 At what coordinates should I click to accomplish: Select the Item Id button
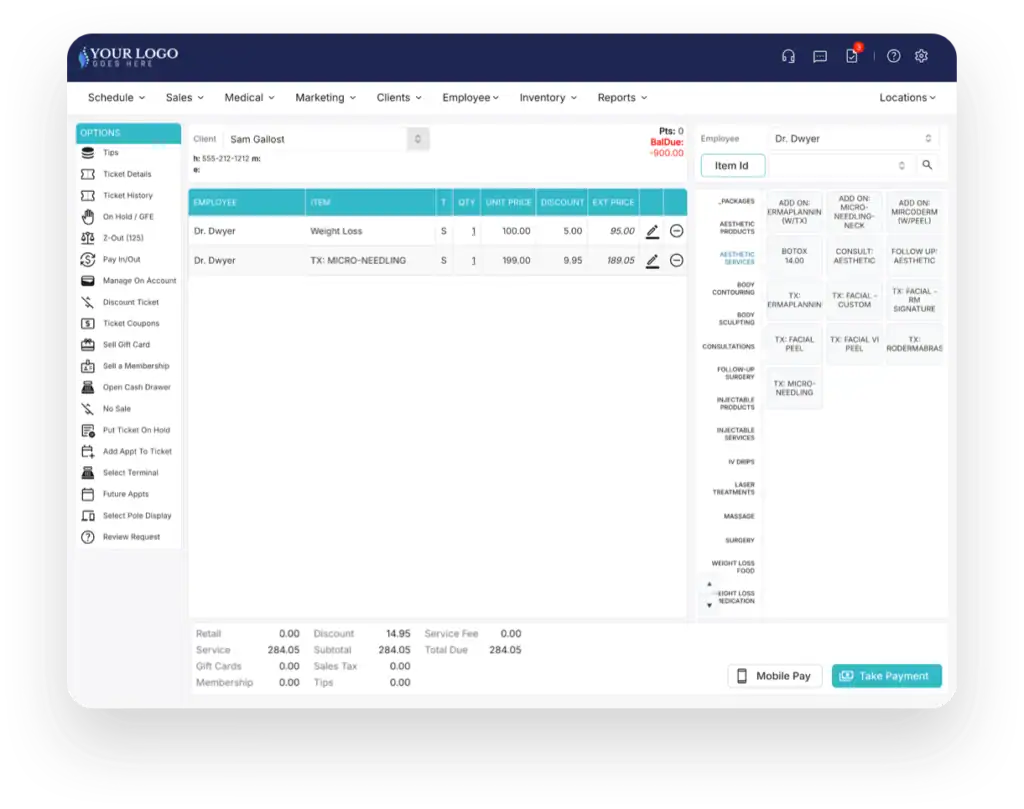coord(732,166)
